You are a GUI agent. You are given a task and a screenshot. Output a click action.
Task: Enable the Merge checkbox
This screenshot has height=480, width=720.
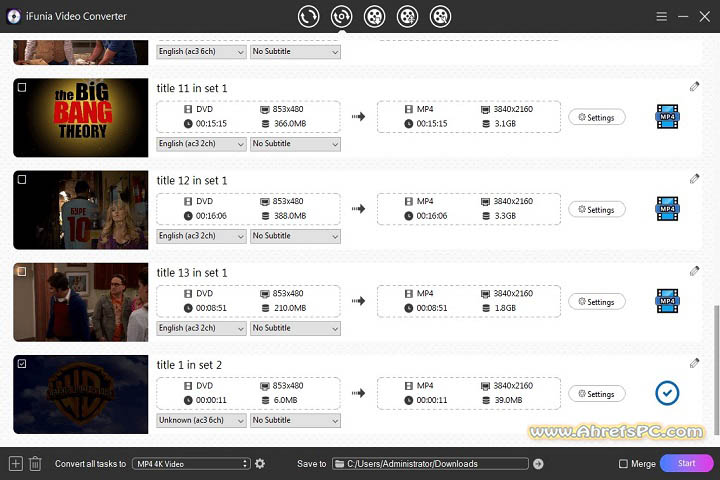tap(624, 464)
